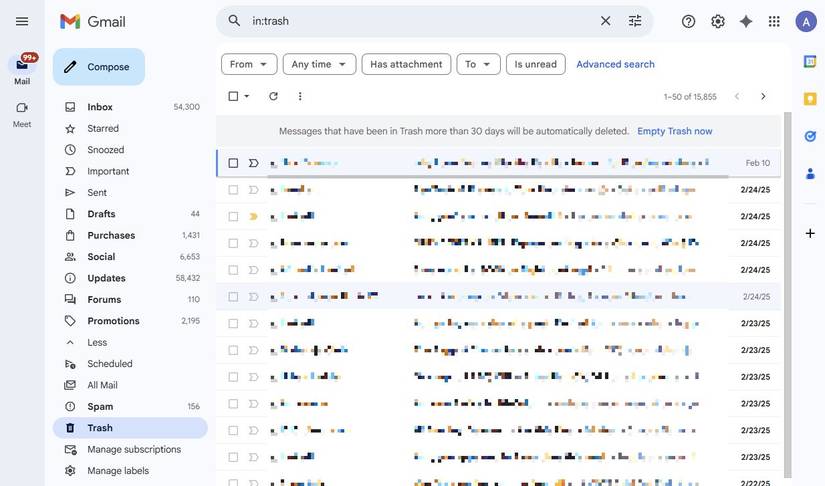Switch to Meet in the left rail
825x486 pixels.
coord(22,114)
